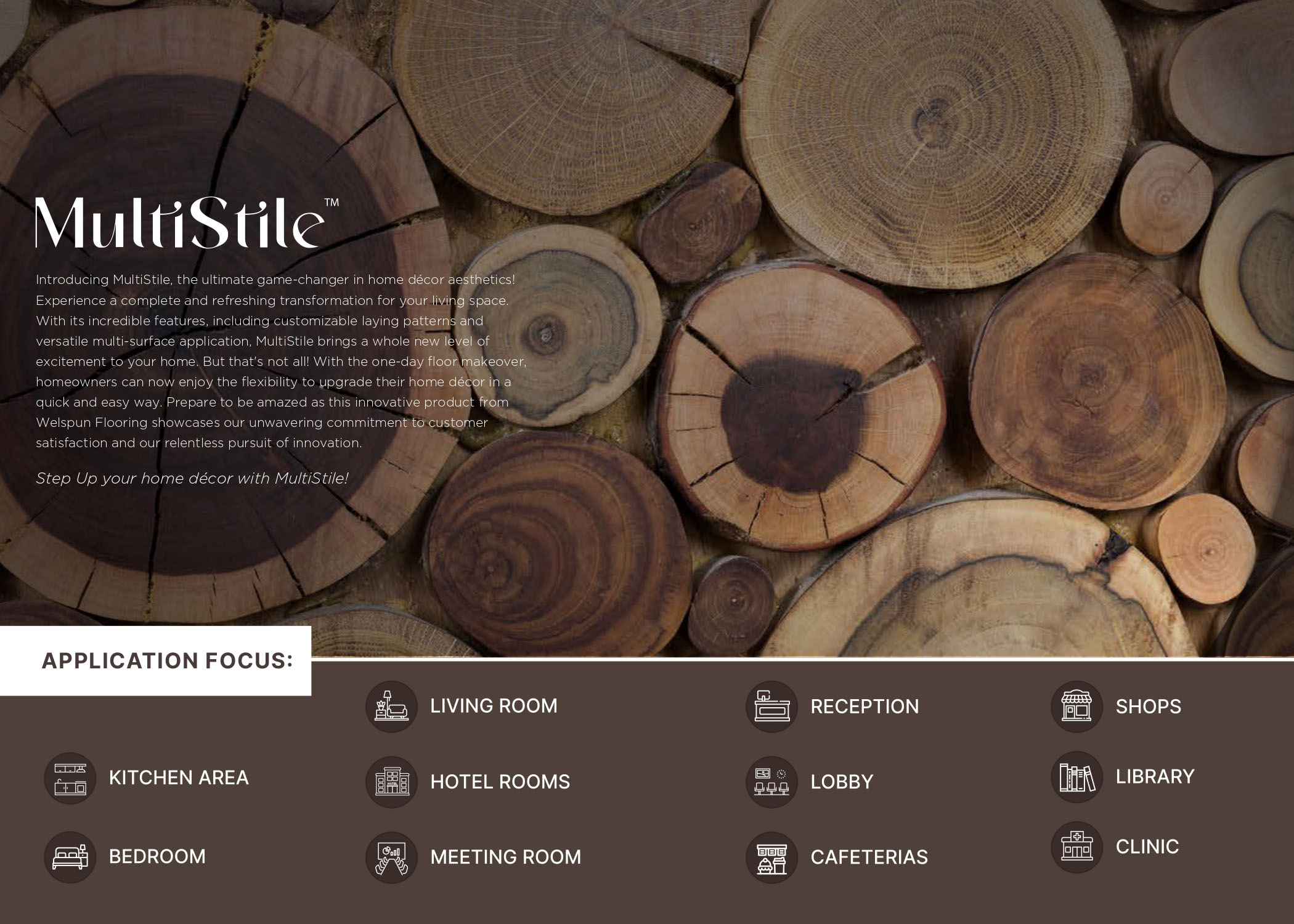The image size is (1294, 924).
Task: Click the Hotel Rooms building icon
Action: pos(391,782)
